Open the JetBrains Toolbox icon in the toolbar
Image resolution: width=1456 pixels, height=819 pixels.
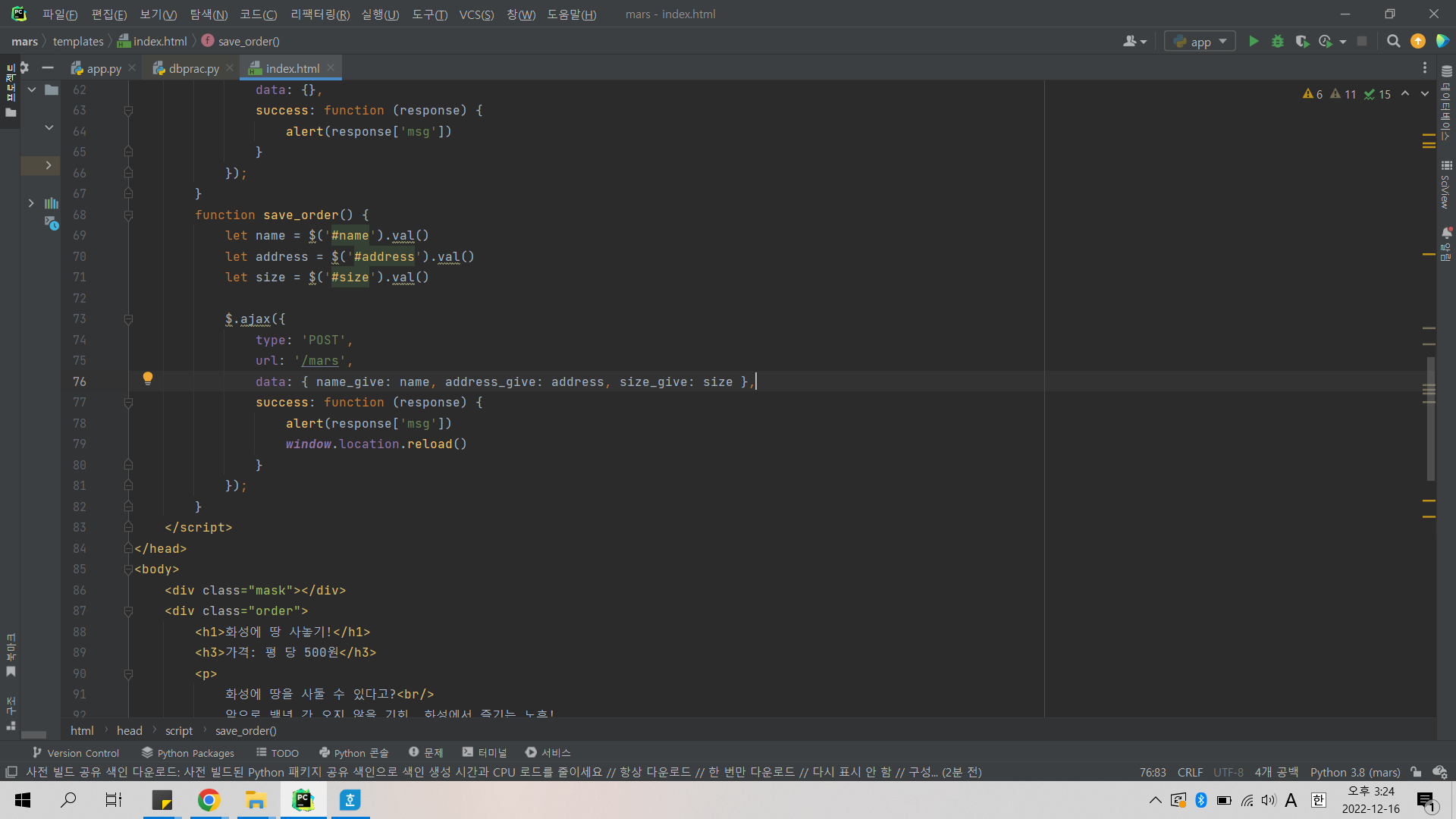1442,42
